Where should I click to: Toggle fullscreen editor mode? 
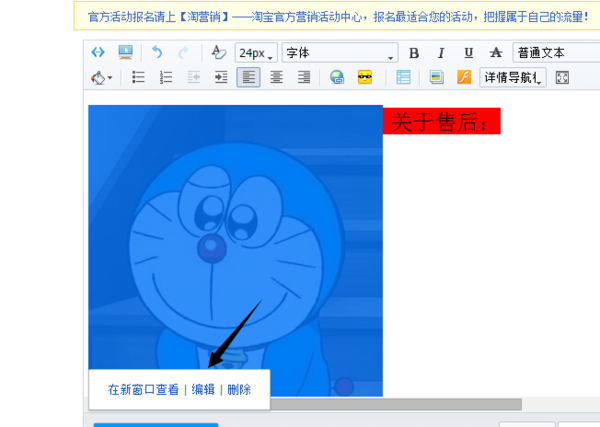(562, 78)
